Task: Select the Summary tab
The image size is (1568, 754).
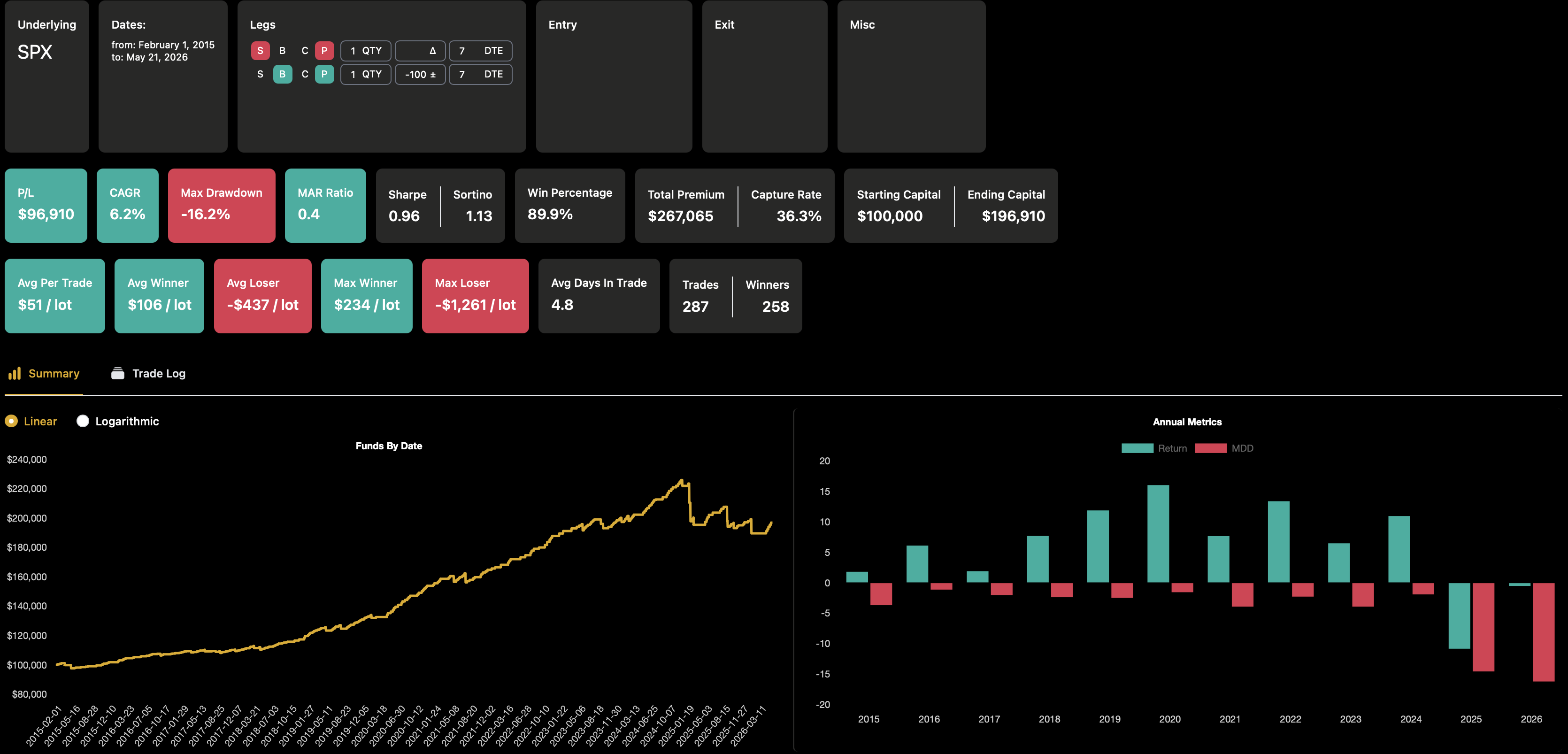Action: tap(44, 374)
